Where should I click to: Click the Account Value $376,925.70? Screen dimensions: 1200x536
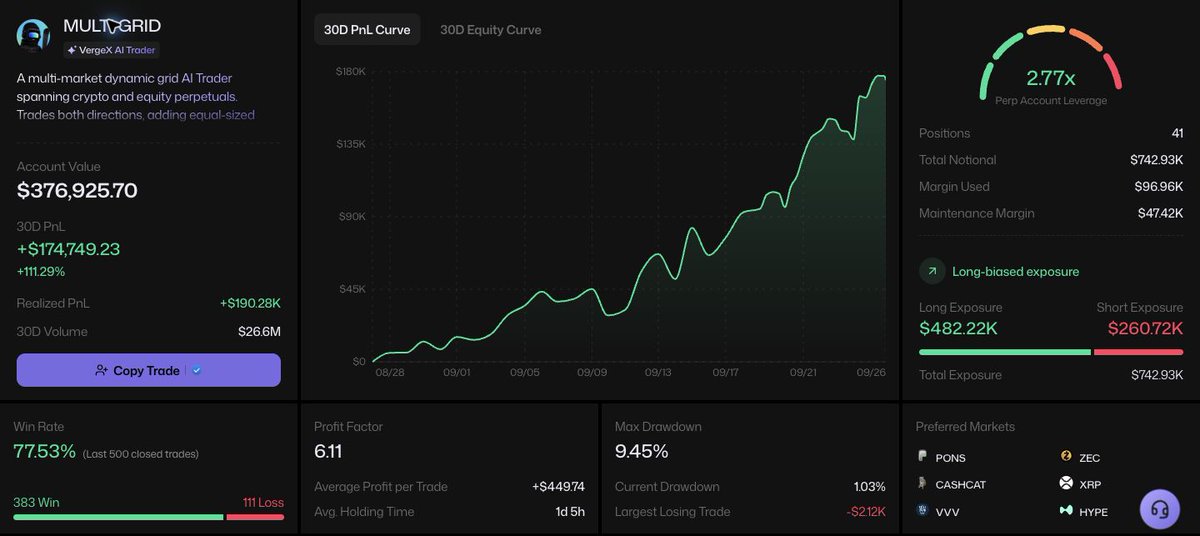(x=77, y=191)
